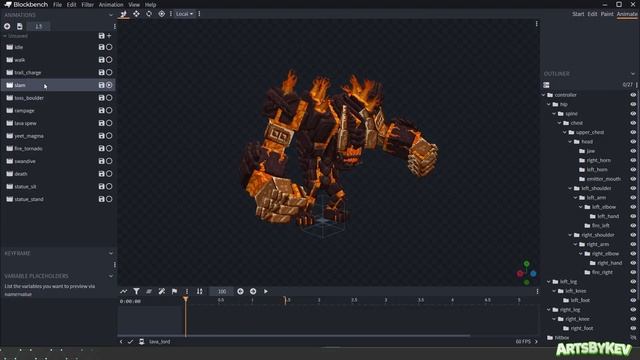Add animation to the Unsaved file group

click(x=109, y=36)
